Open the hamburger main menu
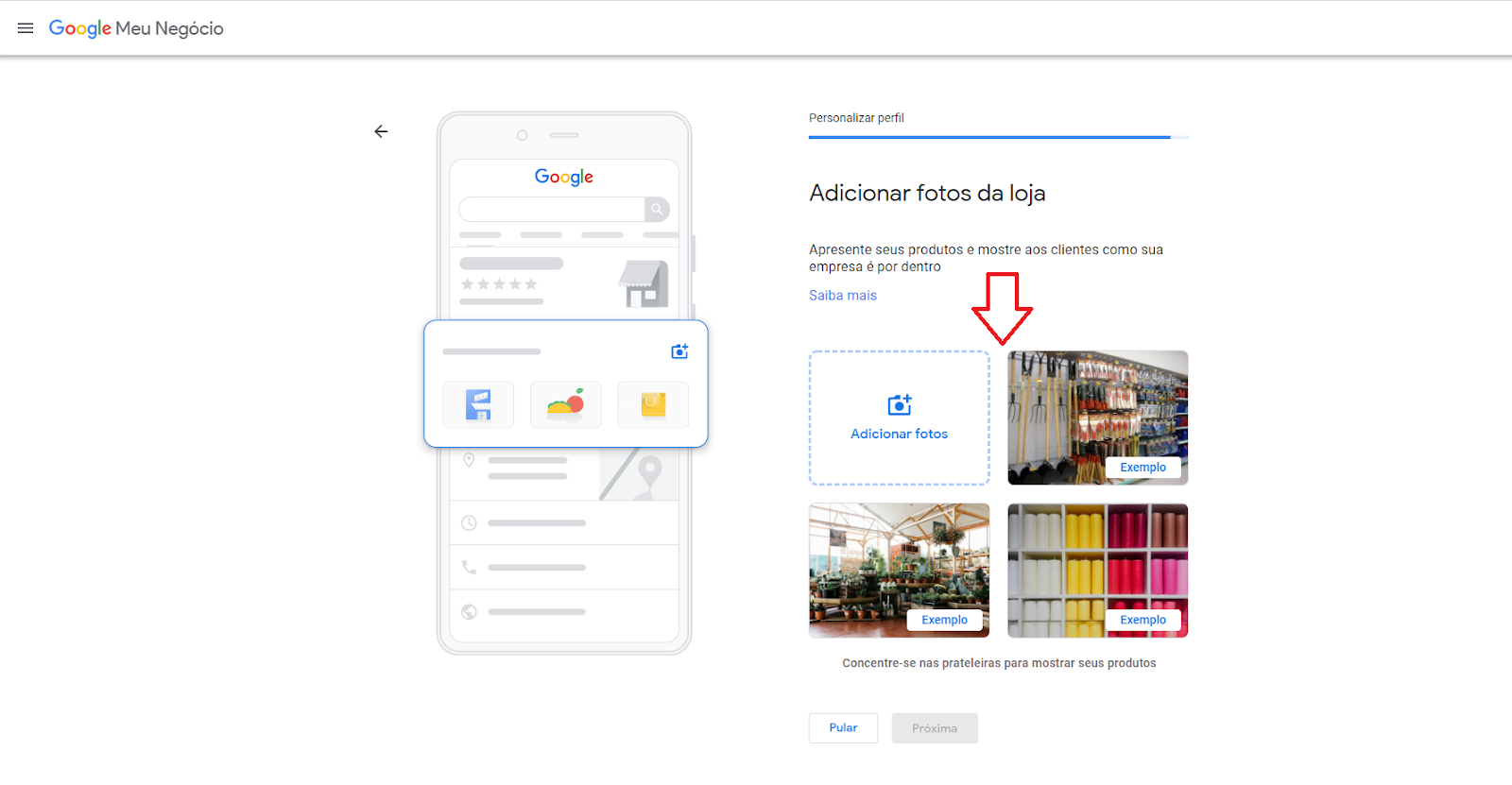The image size is (1512, 785). click(26, 28)
